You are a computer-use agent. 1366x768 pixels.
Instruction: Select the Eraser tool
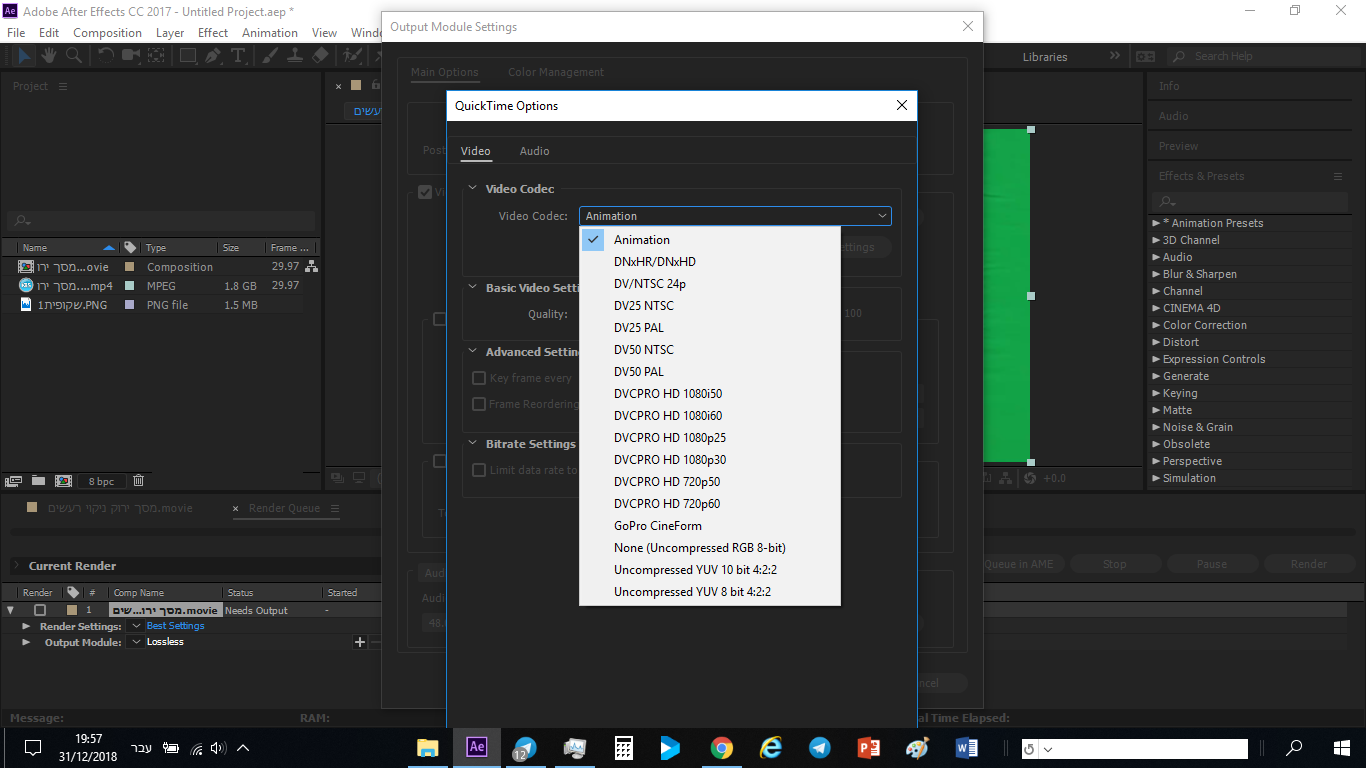click(320, 56)
